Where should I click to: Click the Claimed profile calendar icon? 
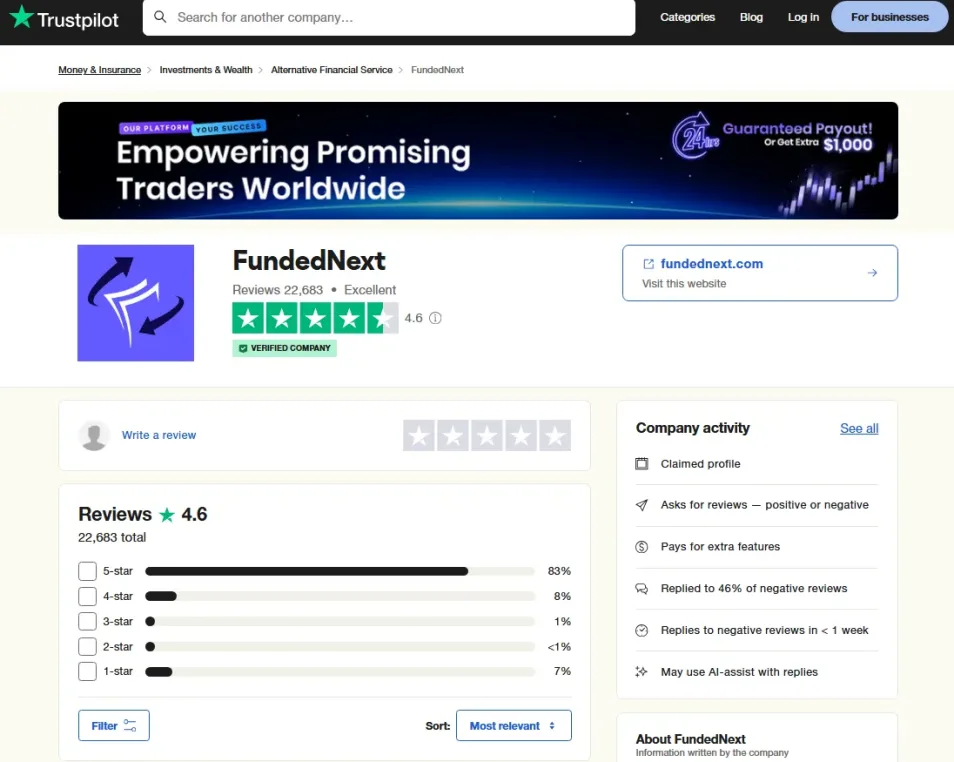tap(641, 464)
